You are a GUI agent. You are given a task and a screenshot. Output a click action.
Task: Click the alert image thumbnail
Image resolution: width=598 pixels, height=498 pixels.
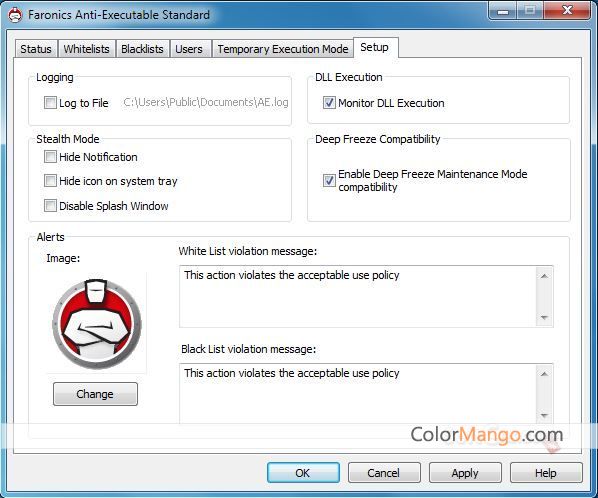(x=96, y=323)
